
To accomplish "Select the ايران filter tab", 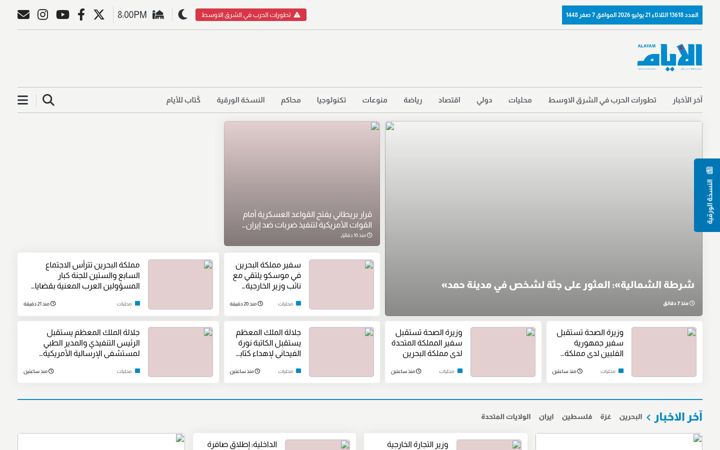I will coord(546,417).
